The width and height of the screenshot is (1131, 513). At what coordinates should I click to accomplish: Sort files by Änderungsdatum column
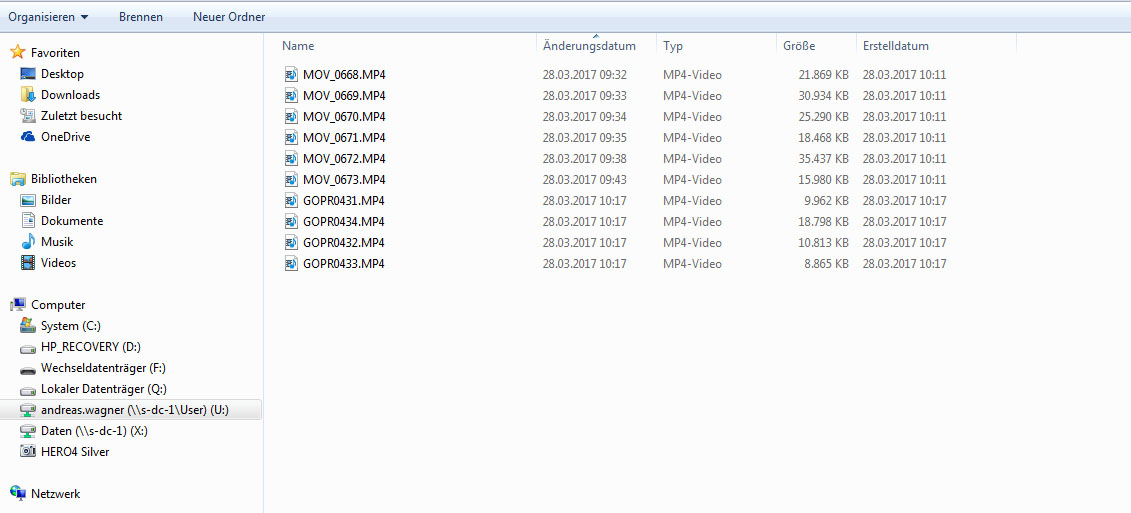click(x=589, y=46)
